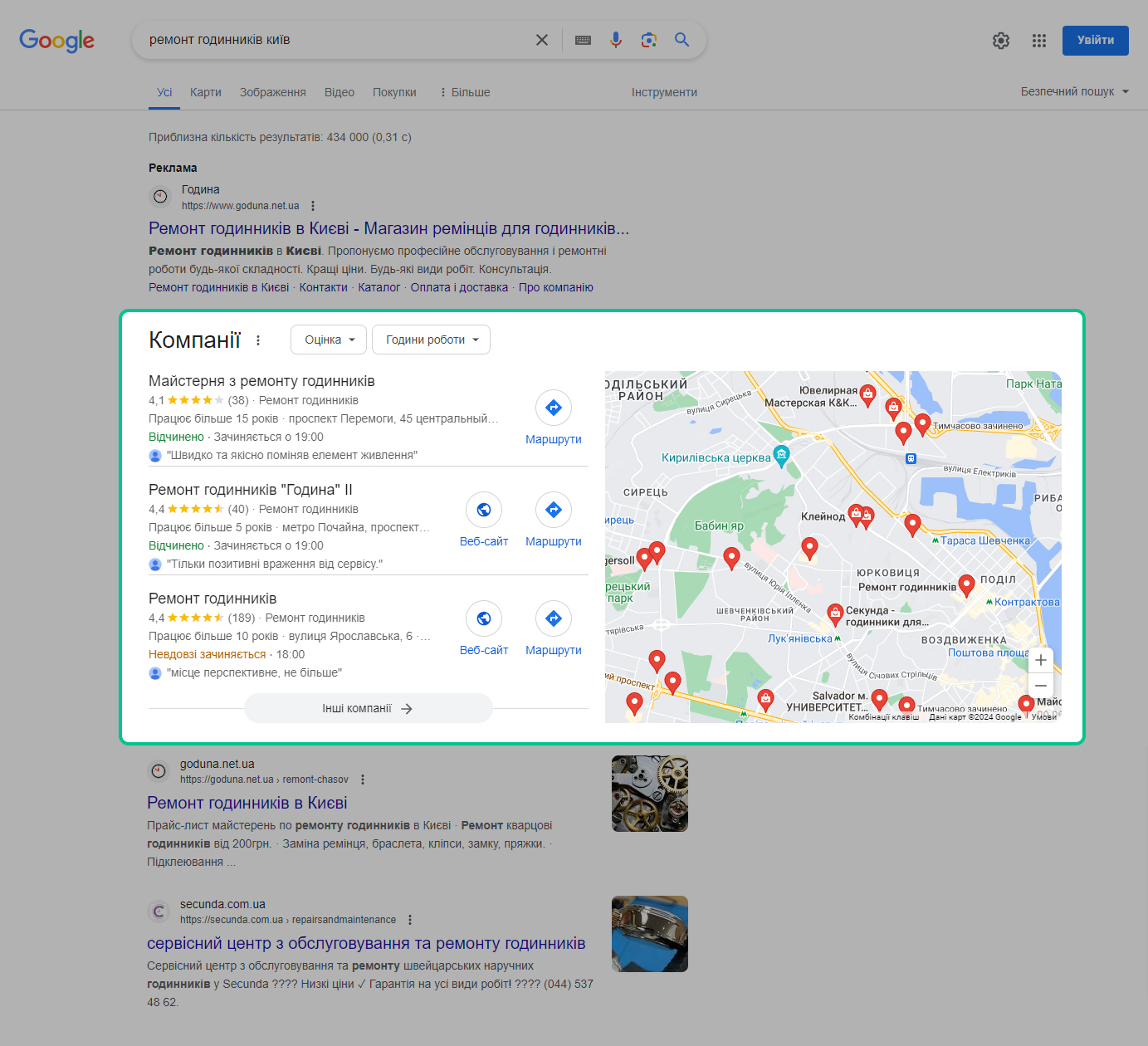1148x1046 pixels.
Task: Open options dots for secunda.com.ua result
Action: [x=410, y=920]
